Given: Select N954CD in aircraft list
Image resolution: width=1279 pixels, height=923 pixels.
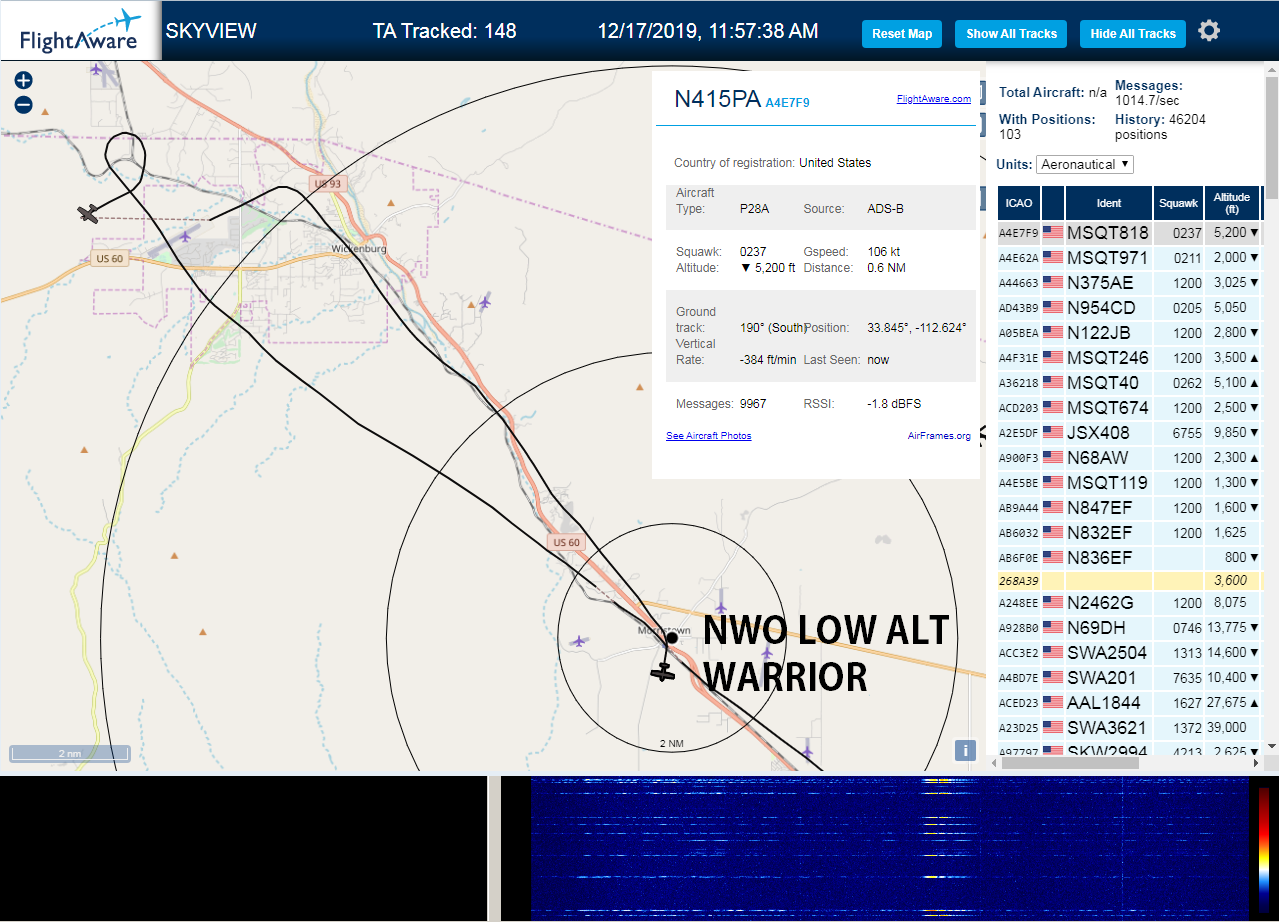Looking at the screenshot, I should click(1129, 308).
